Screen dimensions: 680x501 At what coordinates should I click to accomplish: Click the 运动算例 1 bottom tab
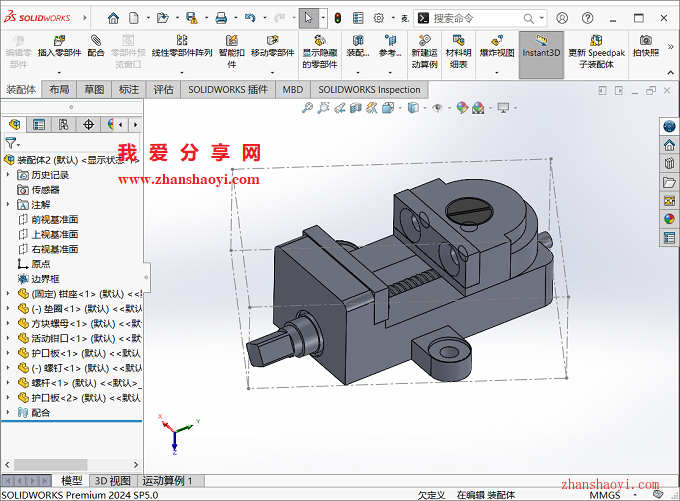pyautogui.click(x=166, y=481)
